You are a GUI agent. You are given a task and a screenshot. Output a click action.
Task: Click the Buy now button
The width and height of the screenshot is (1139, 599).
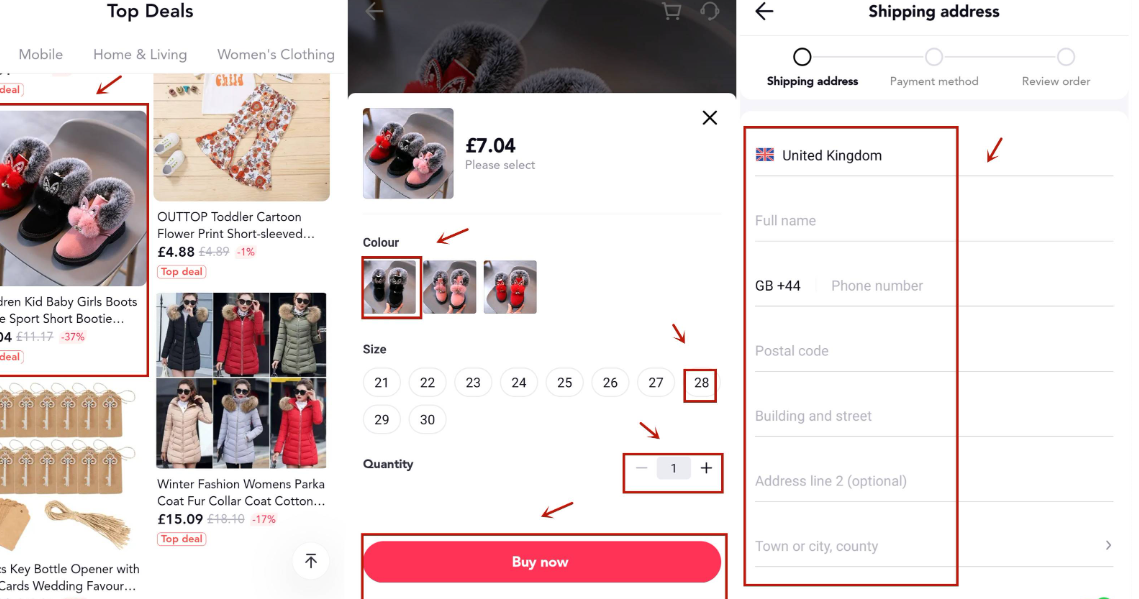pos(542,562)
